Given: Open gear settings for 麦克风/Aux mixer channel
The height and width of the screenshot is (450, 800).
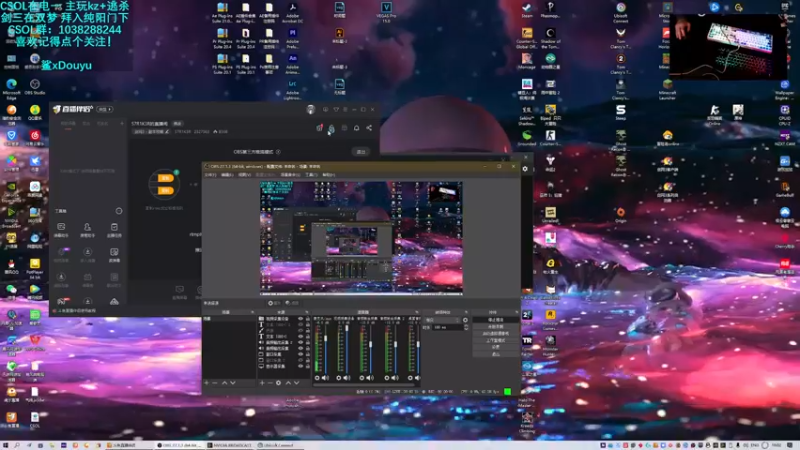Looking at the screenshot, I should (317, 378).
